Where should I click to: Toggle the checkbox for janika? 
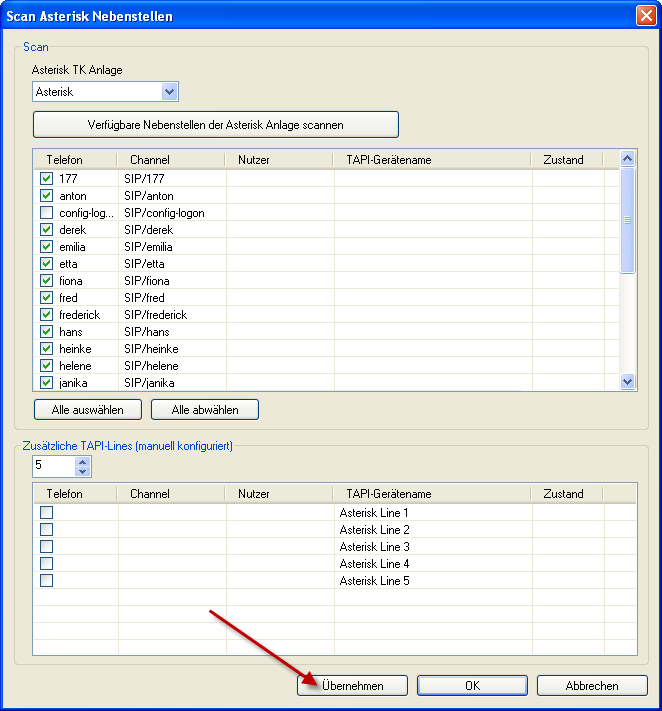point(47,383)
